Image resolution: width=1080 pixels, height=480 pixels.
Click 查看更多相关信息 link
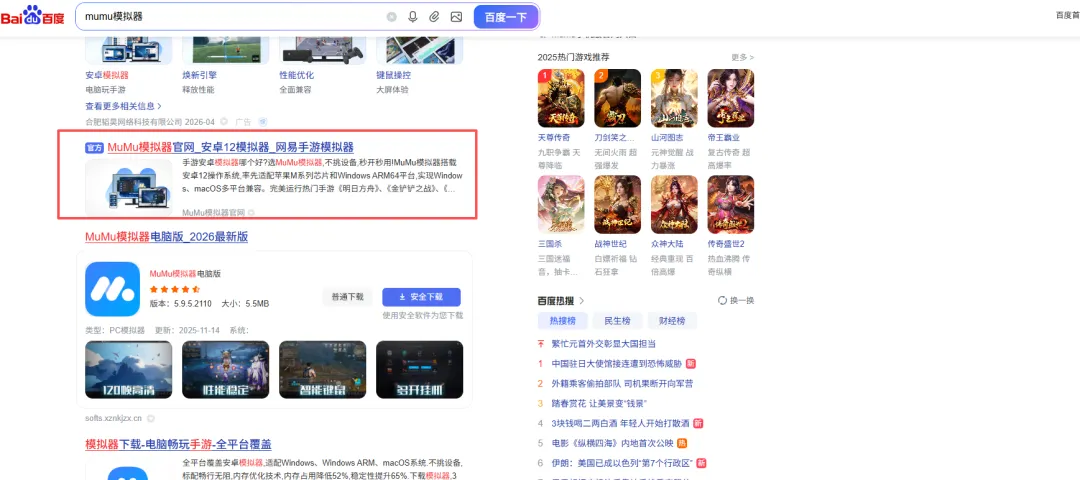point(123,106)
